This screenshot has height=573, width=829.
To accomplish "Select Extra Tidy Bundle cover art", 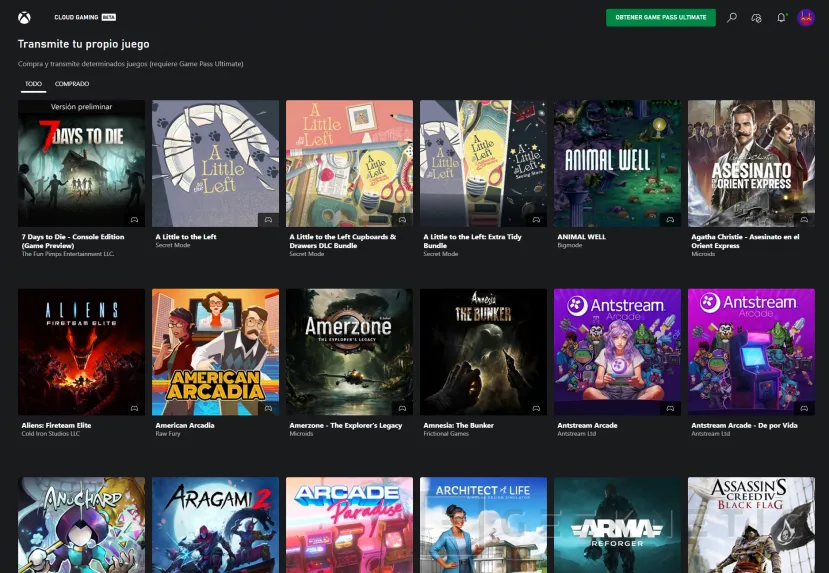I will tap(483, 163).
